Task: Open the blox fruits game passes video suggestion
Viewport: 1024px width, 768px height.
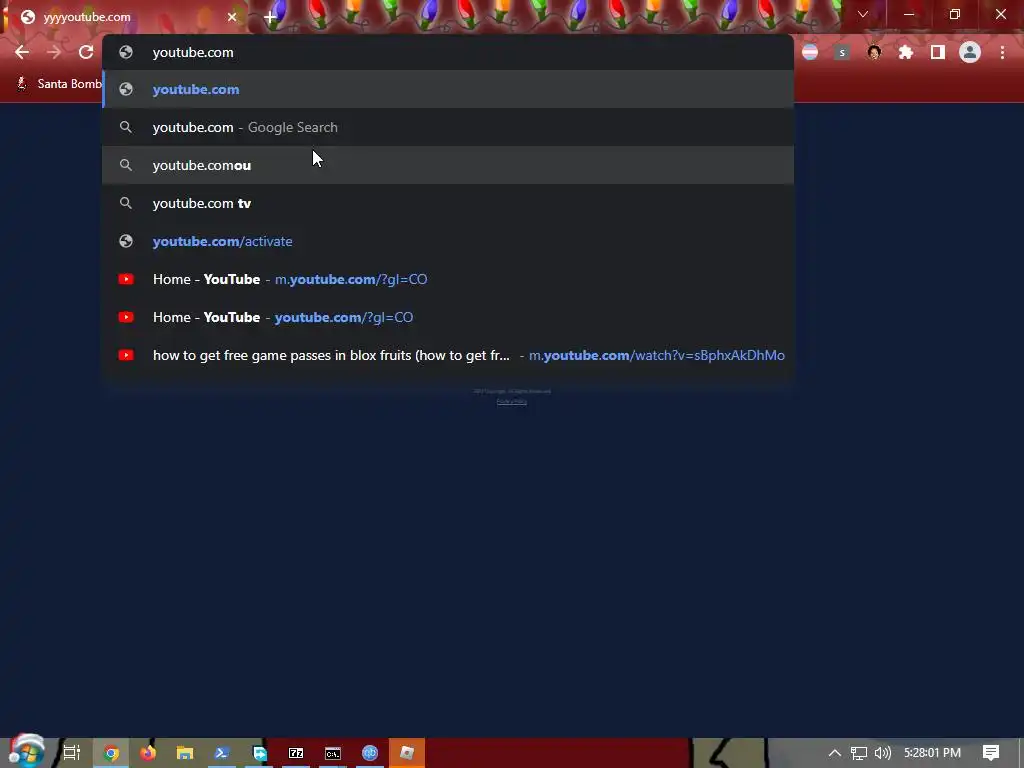Action: click(448, 355)
